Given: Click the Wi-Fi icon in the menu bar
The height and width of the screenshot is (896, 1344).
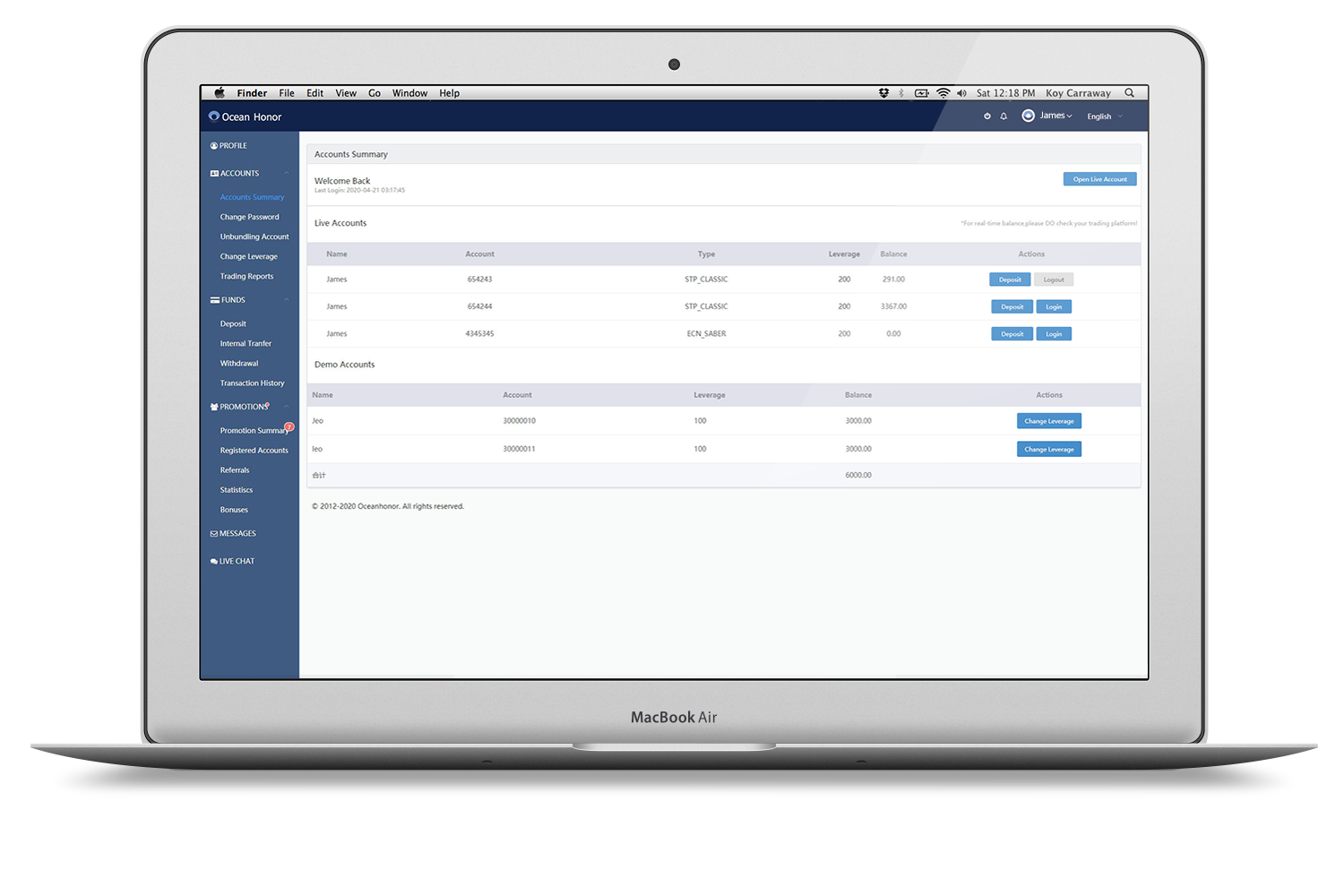Looking at the screenshot, I should (943, 93).
